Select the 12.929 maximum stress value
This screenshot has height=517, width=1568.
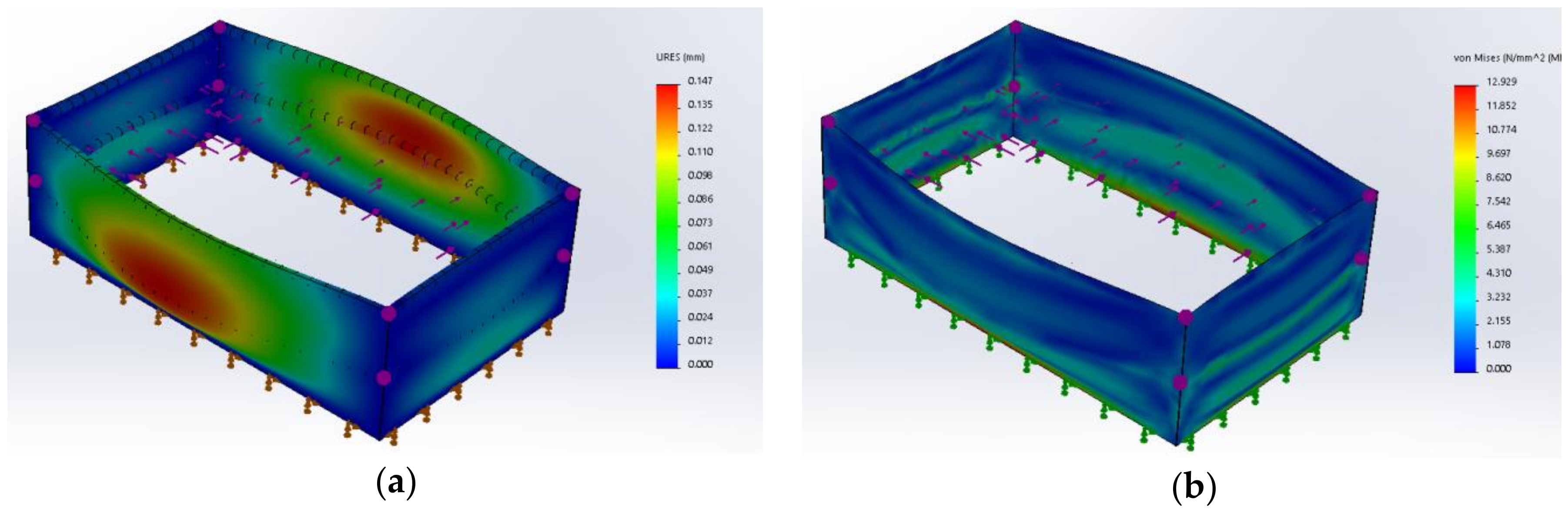coord(1501,82)
